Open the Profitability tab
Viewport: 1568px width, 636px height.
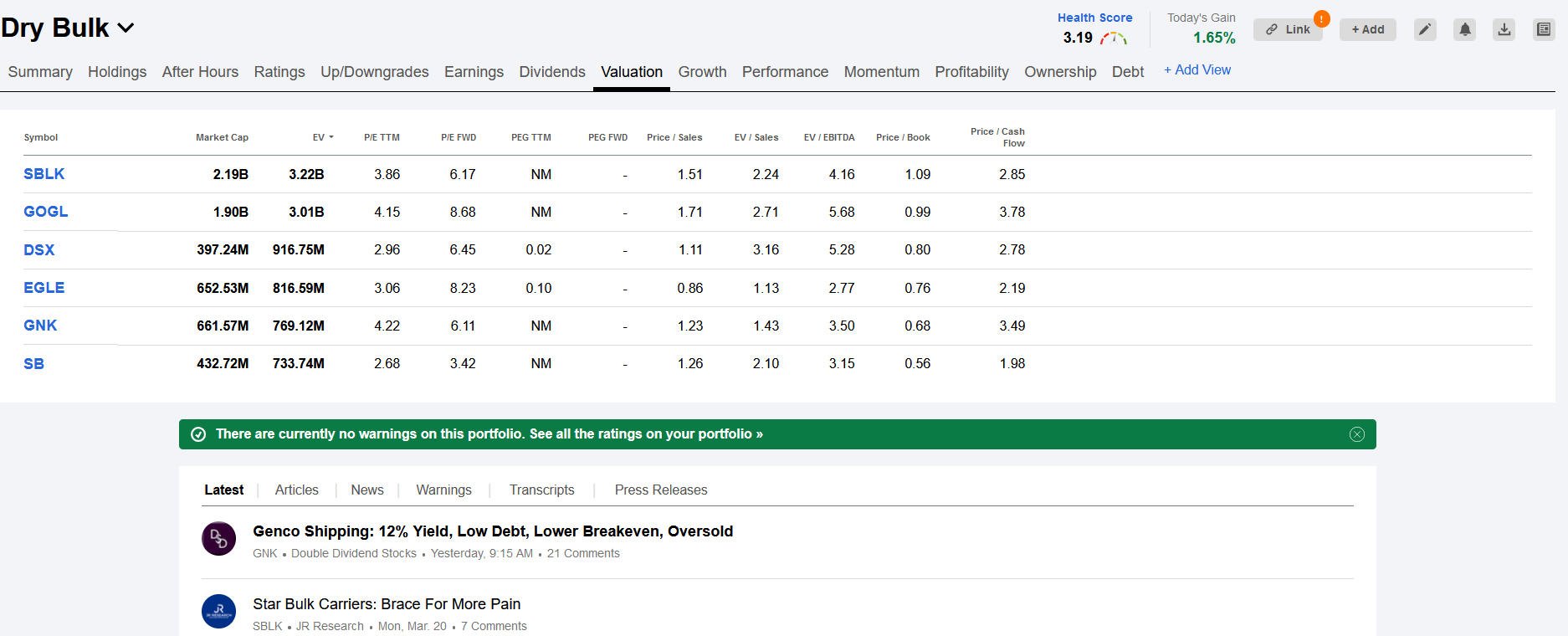(971, 72)
